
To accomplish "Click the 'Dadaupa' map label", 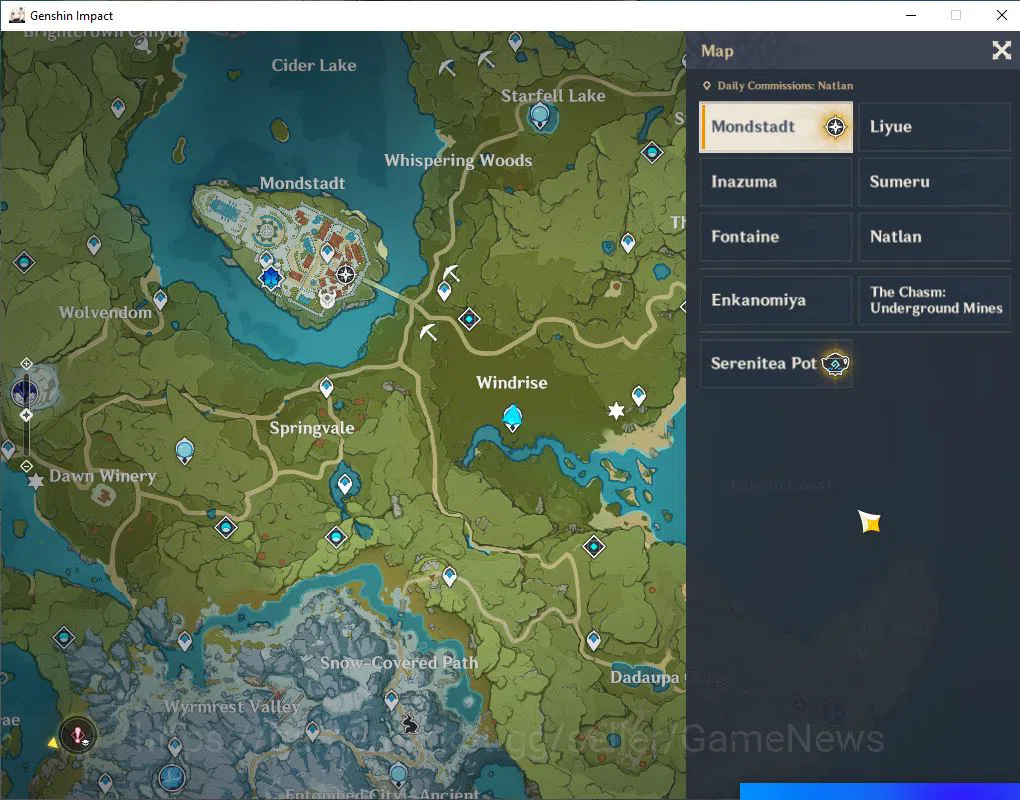I will [645, 678].
